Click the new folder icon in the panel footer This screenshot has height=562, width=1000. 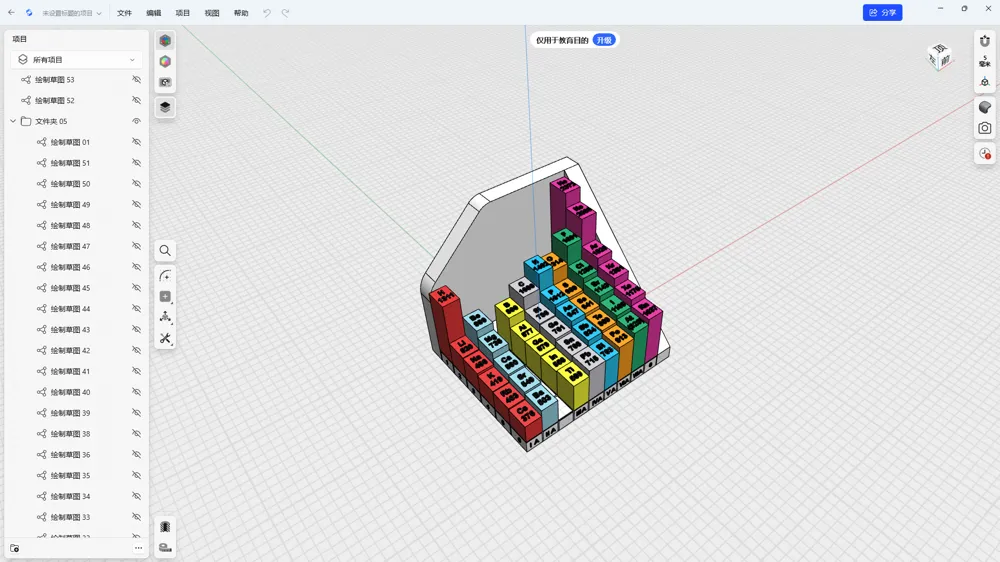(15, 549)
